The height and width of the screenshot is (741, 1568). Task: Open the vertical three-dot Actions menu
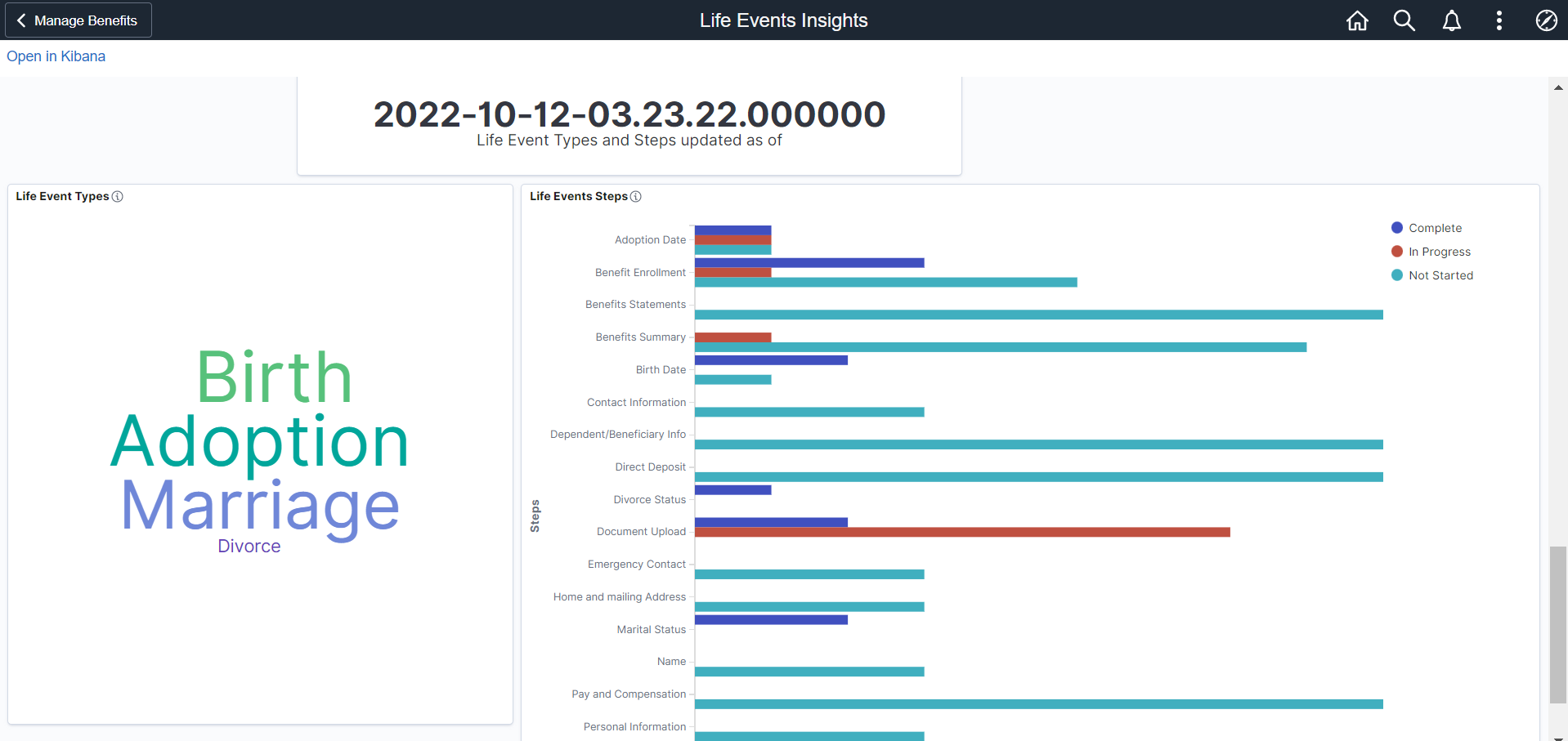[x=1499, y=20]
